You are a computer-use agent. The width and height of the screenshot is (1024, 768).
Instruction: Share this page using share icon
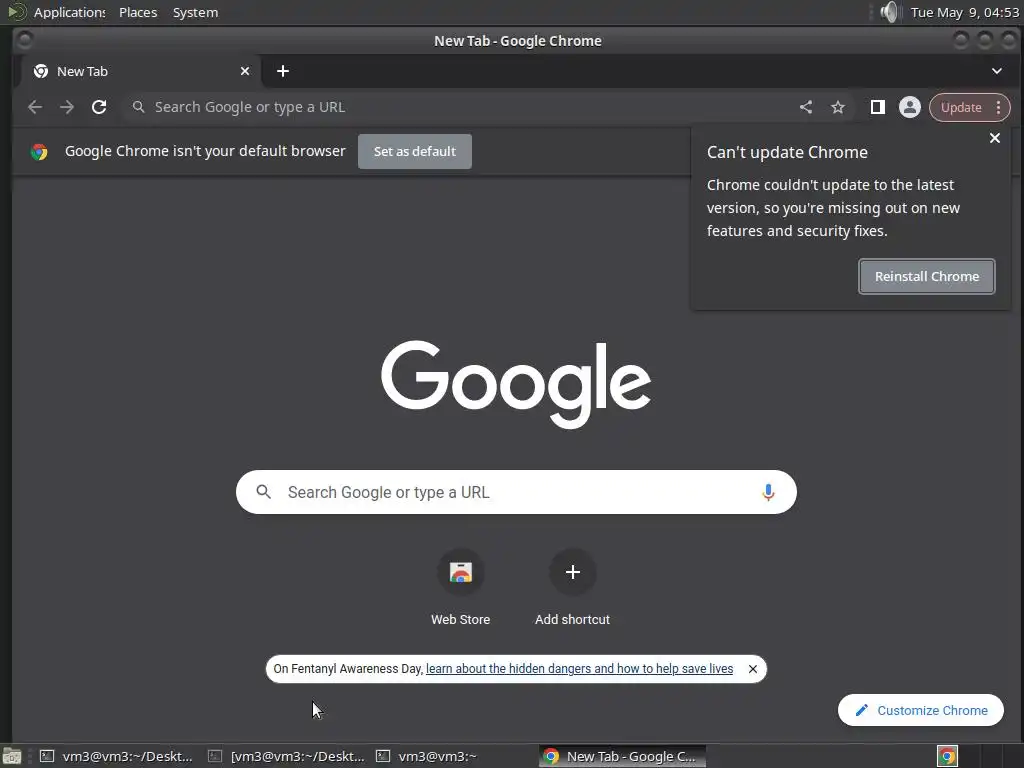tap(806, 107)
